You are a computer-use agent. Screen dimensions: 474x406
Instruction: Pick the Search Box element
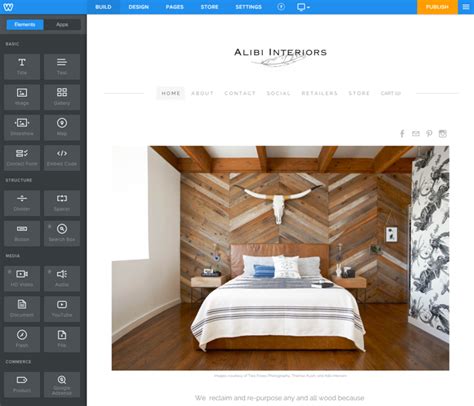pyautogui.click(x=62, y=233)
